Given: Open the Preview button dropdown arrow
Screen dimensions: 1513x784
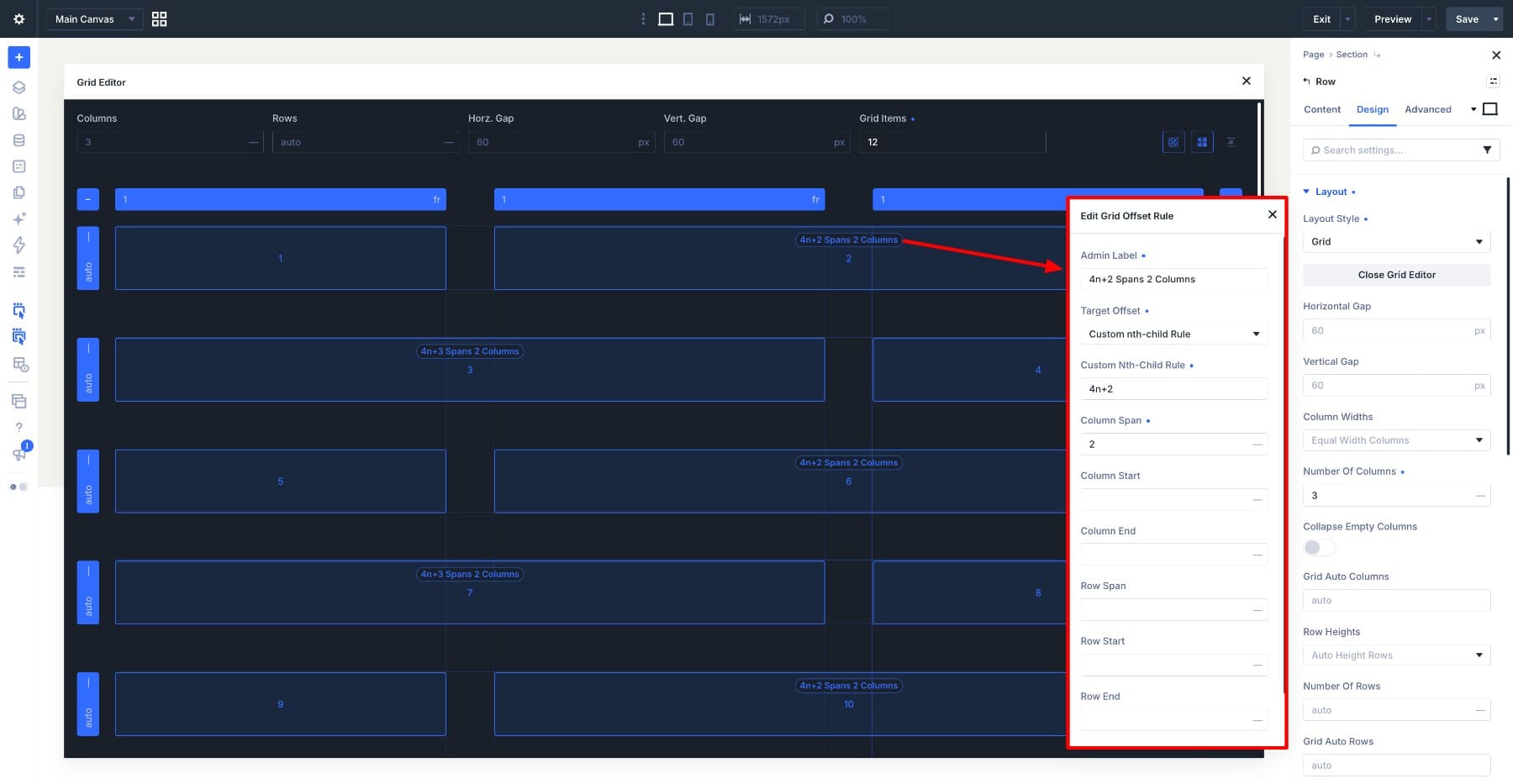Looking at the screenshot, I should [1429, 18].
